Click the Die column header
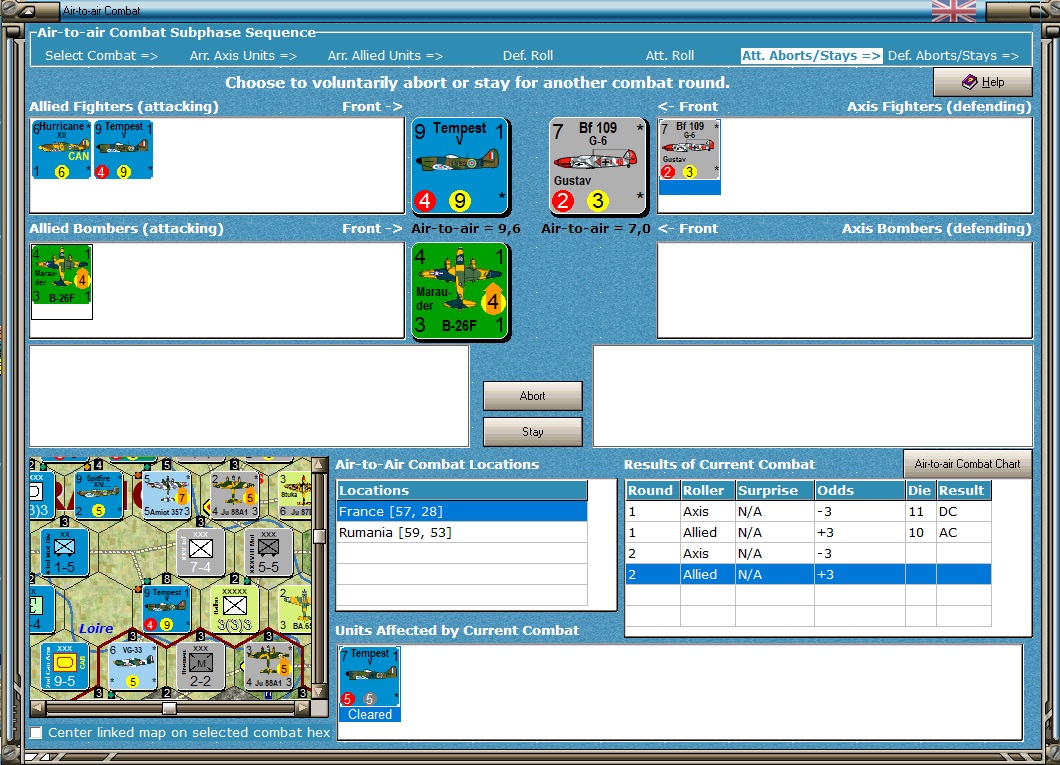The width and height of the screenshot is (1060, 765). (920, 491)
